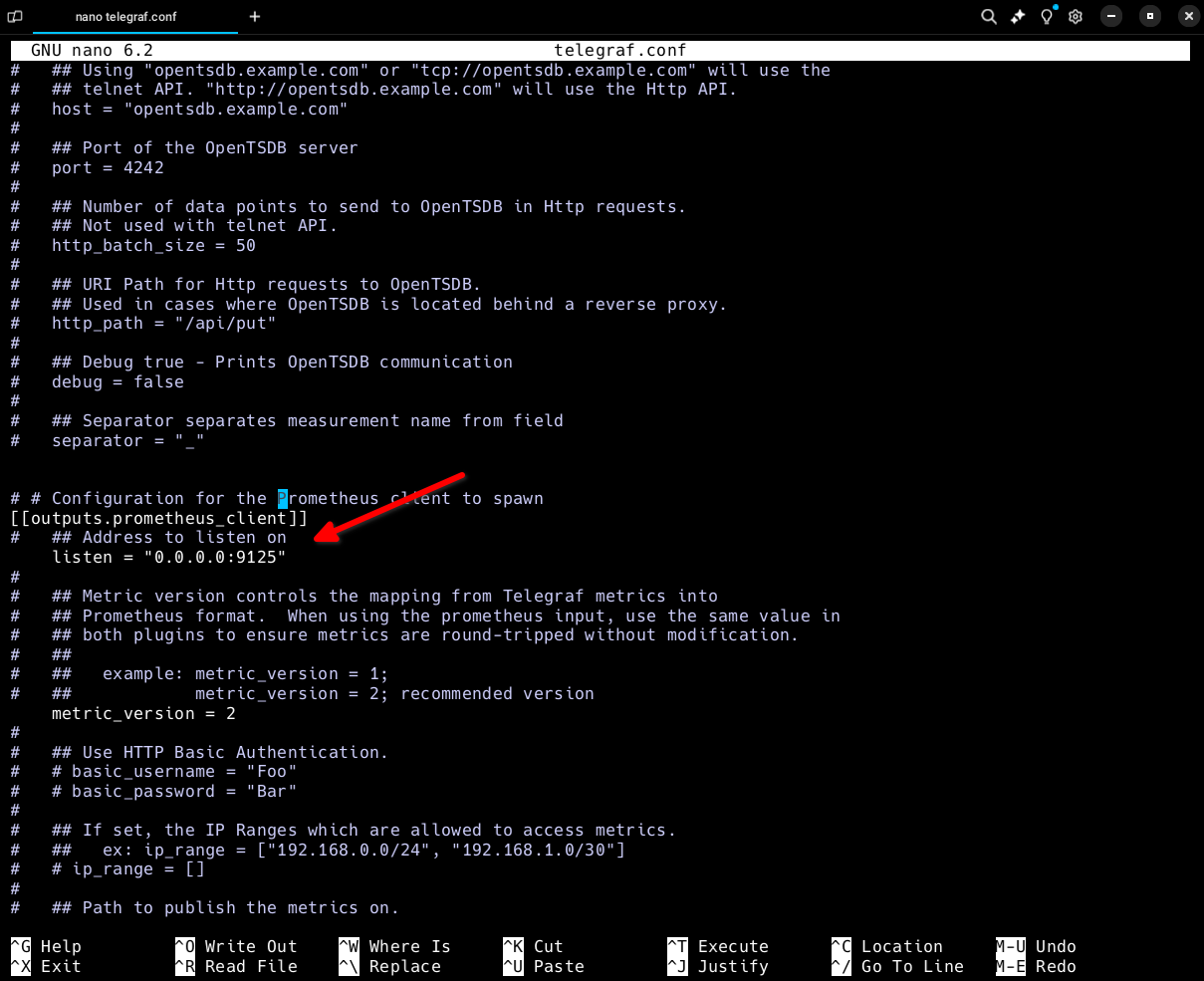Click the plus icon to open new tab

(255, 17)
